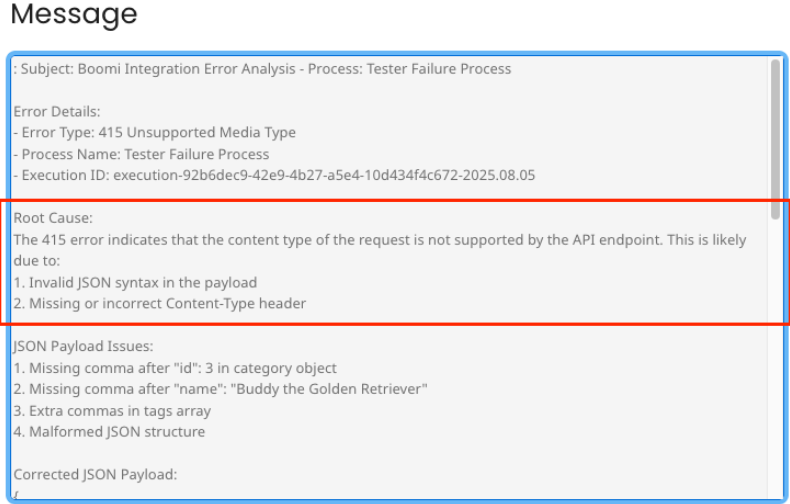Click the sentence starting 'The 415 error indicates'
The image size is (790, 504).
point(380,240)
